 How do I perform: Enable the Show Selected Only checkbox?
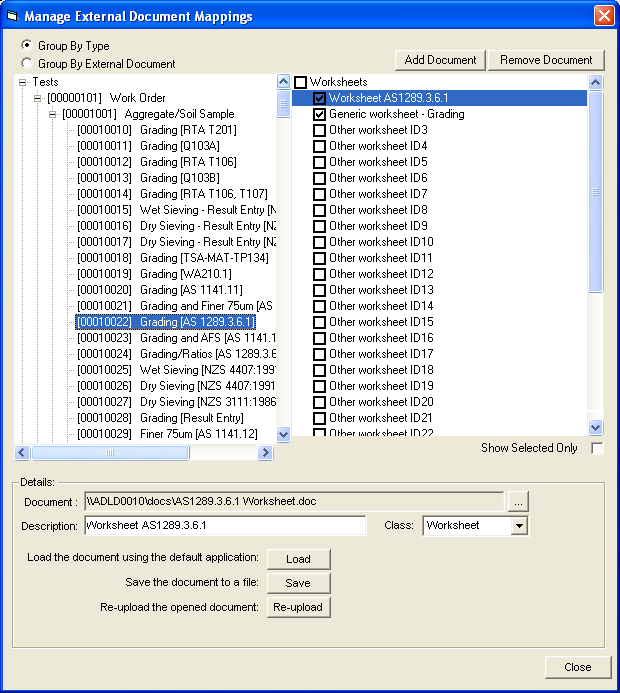[x=597, y=449]
